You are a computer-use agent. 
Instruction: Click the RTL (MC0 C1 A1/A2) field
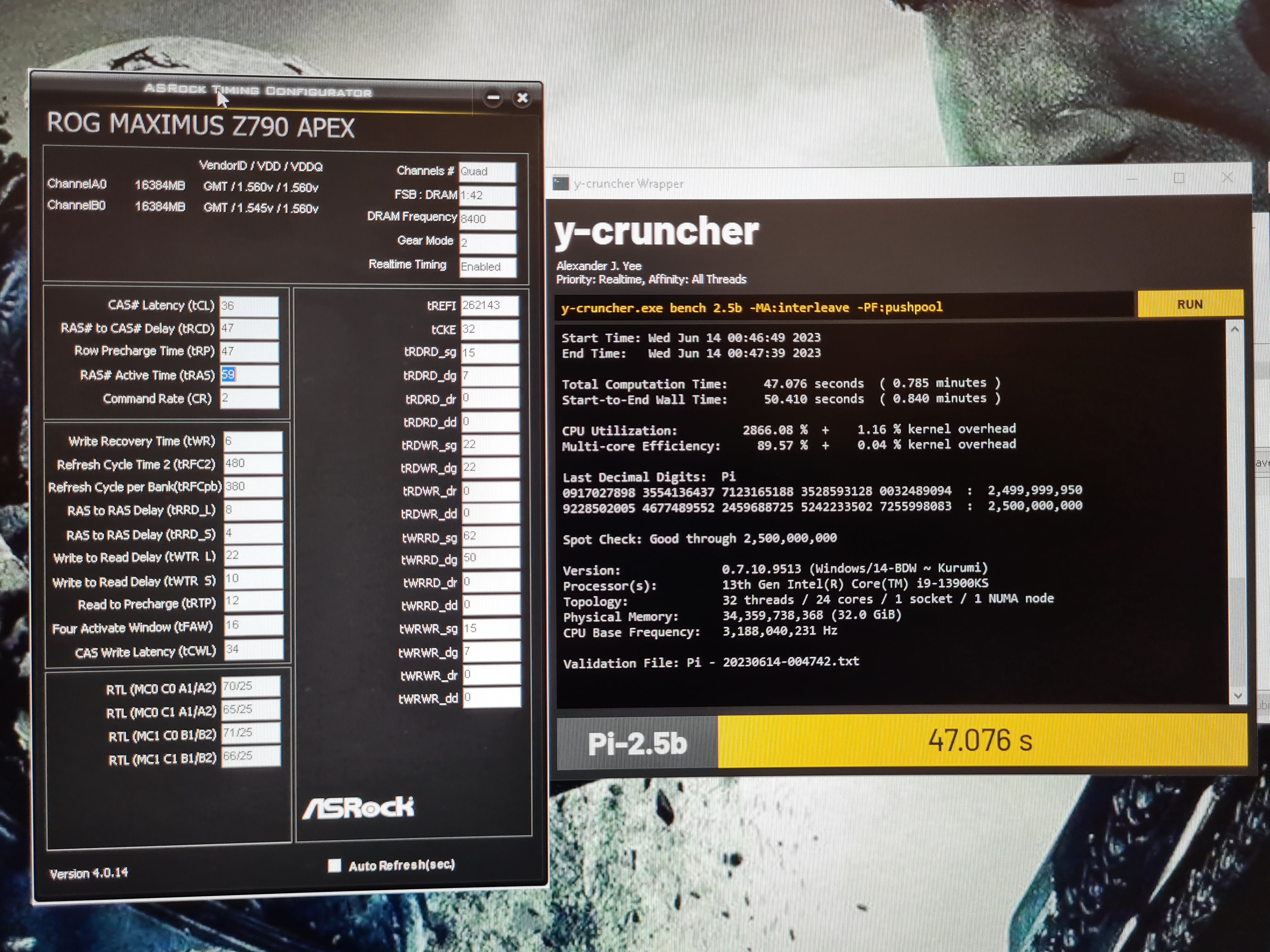pos(251,710)
